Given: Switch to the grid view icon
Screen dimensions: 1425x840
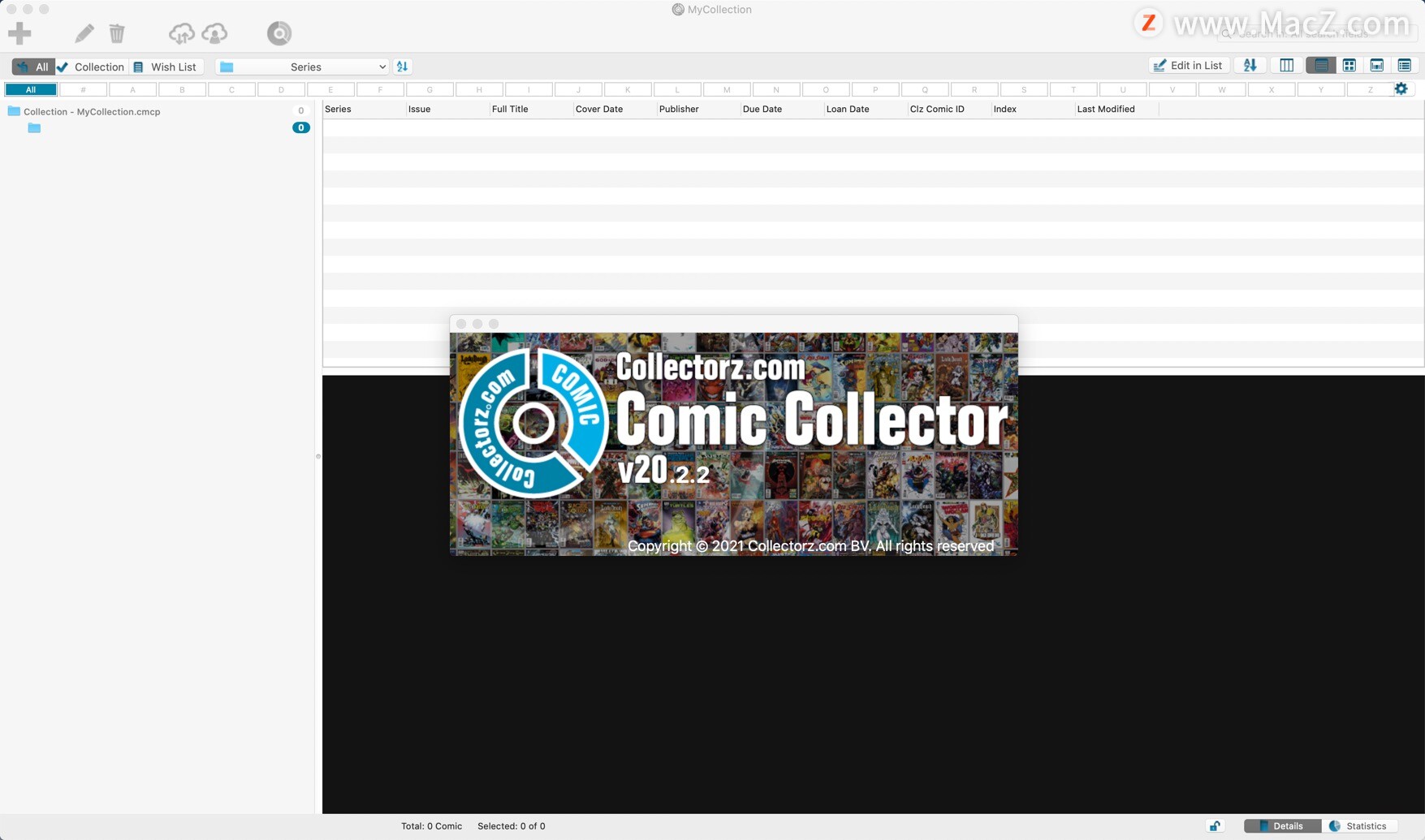Looking at the screenshot, I should 1350,65.
